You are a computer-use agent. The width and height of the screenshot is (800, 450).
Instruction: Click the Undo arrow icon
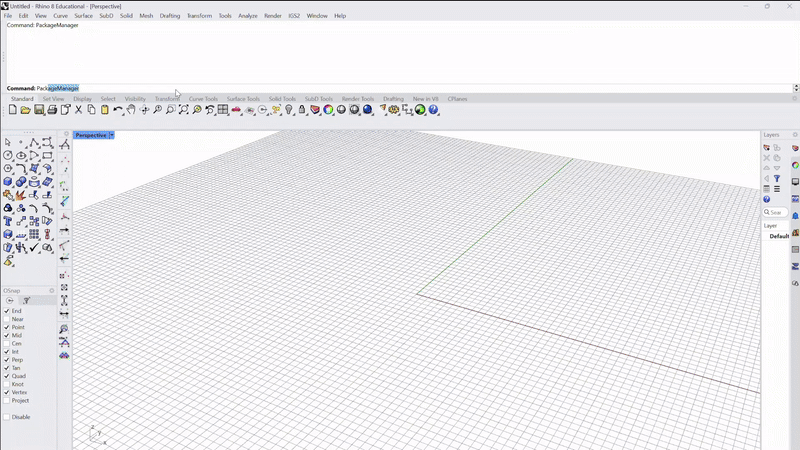tap(118, 110)
